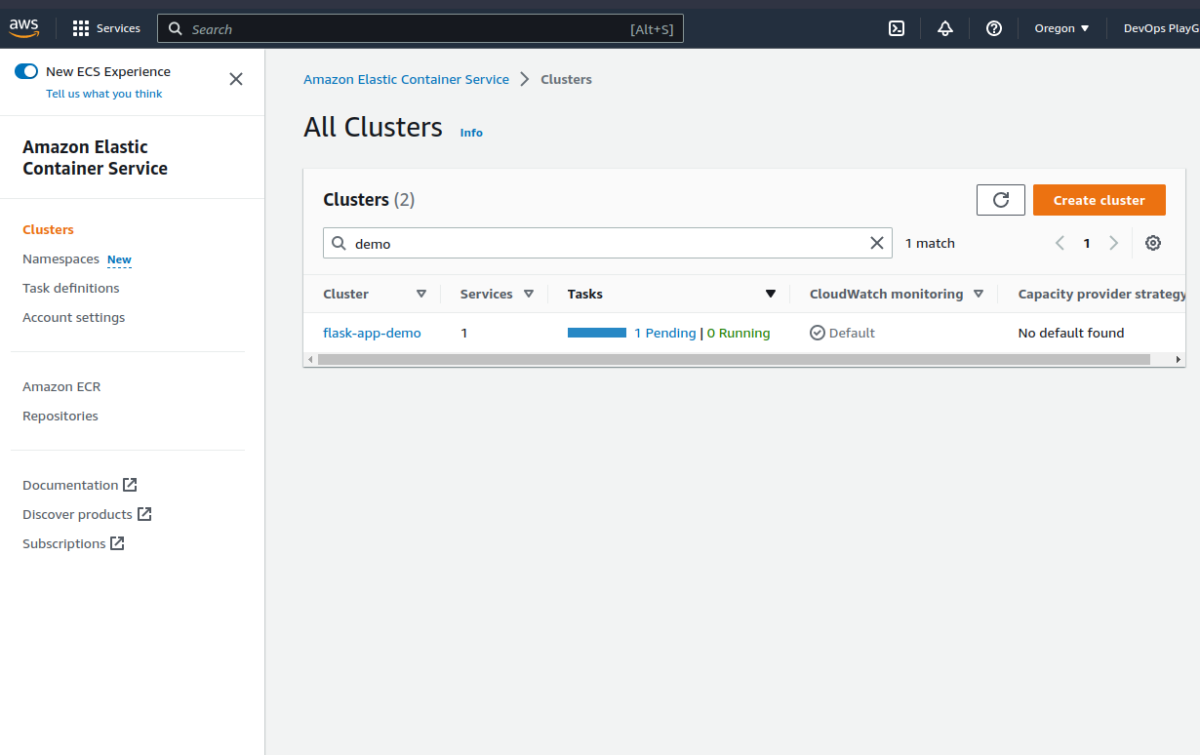The image size is (1200, 755).
Task: Refresh the clusters list
Action: pos(1000,199)
